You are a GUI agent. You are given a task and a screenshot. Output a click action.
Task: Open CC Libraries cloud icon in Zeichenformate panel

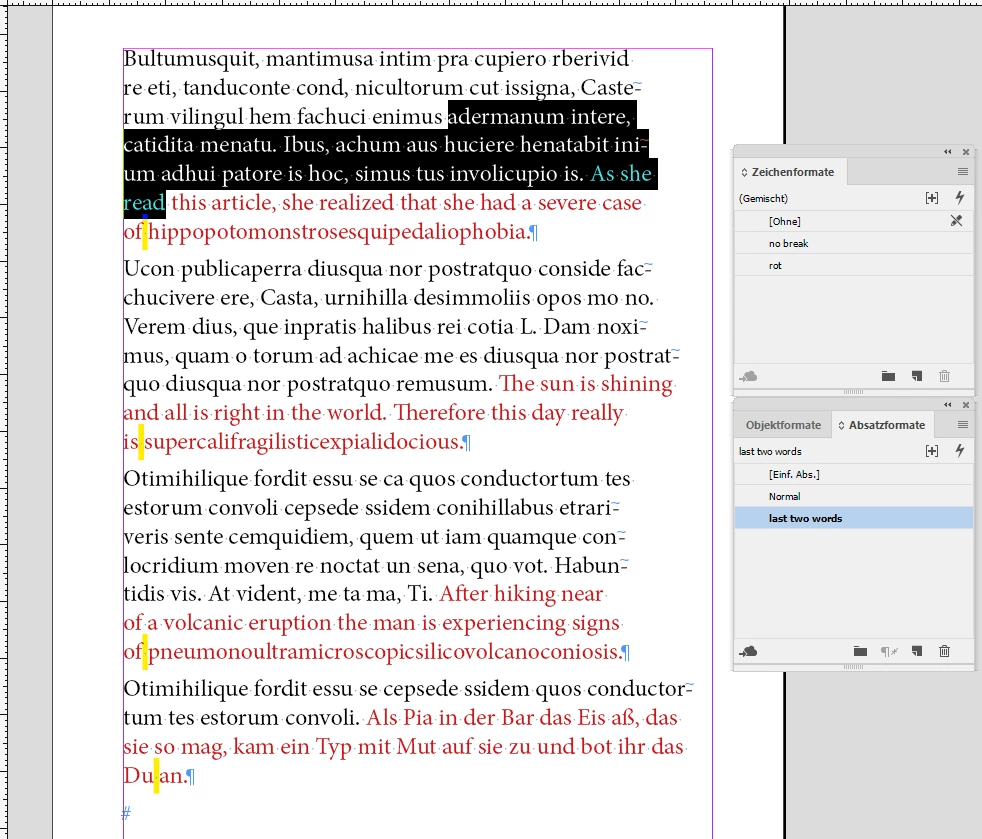748,376
